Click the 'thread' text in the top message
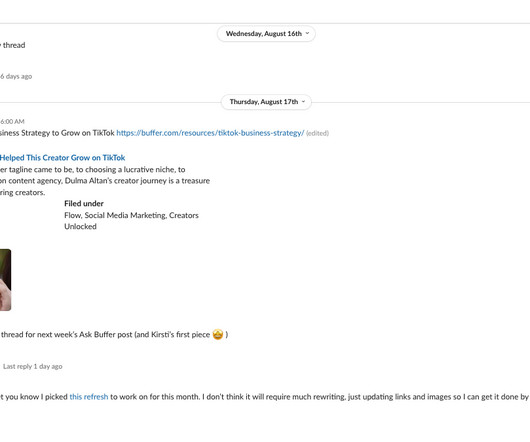 [14, 45]
